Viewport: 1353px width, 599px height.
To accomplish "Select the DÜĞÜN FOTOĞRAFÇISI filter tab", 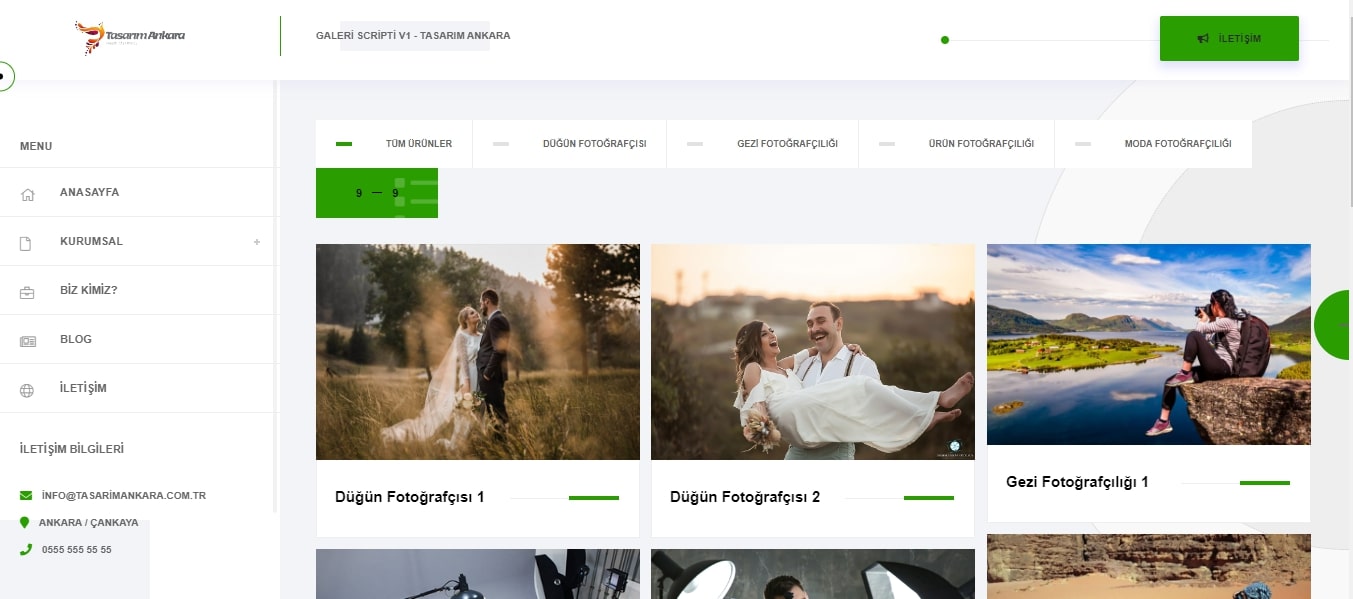I will tap(570, 144).
